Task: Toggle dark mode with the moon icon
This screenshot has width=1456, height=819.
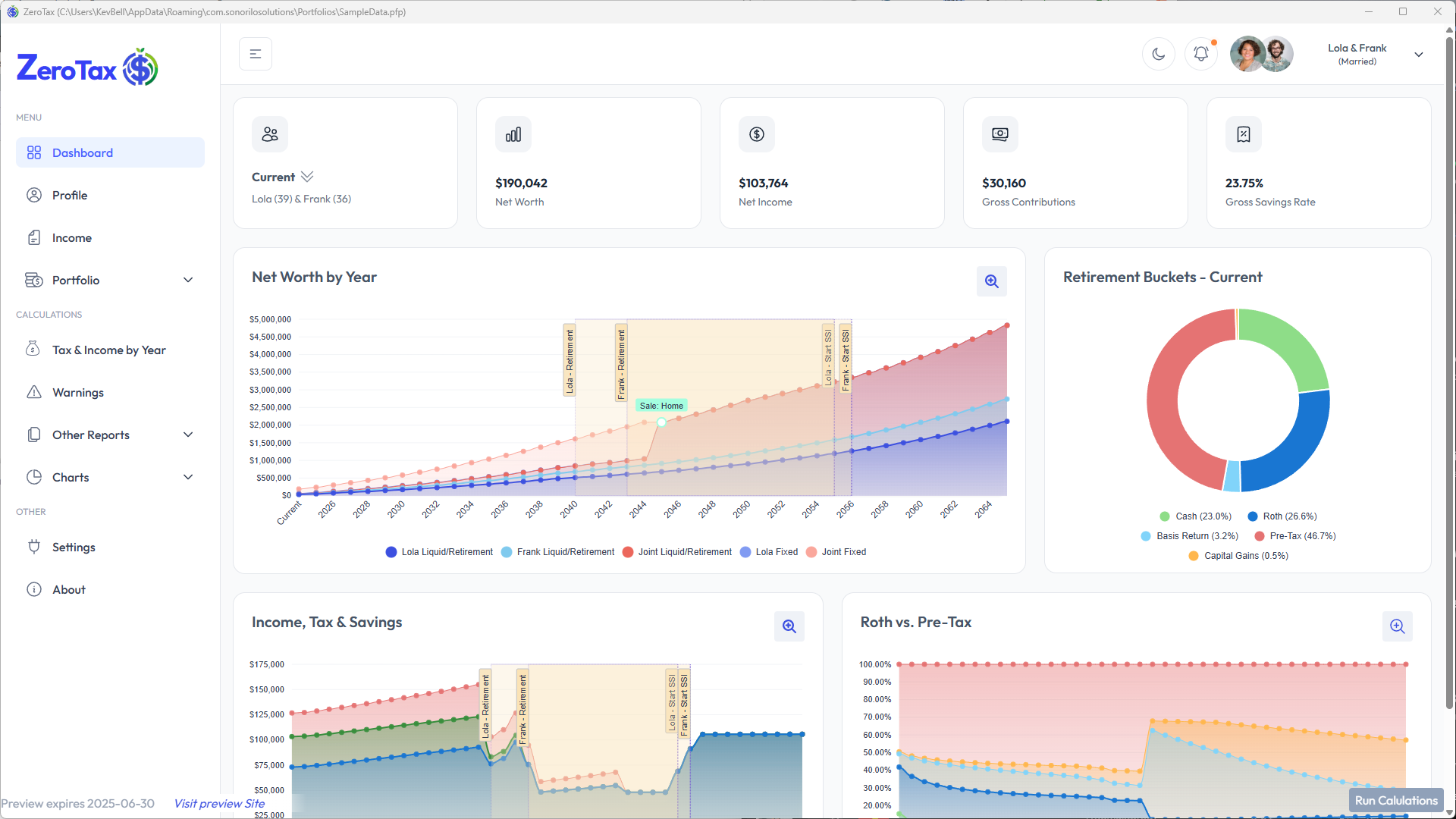Action: tap(1158, 54)
